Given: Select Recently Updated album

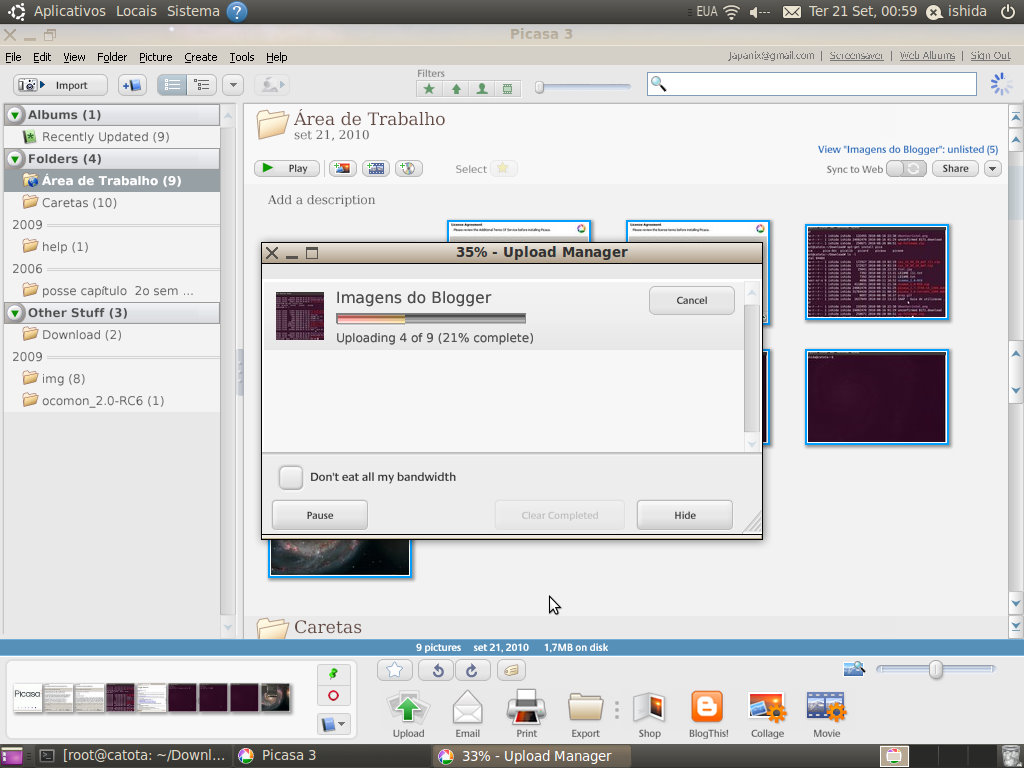Looking at the screenshot, I should [104, 136].
